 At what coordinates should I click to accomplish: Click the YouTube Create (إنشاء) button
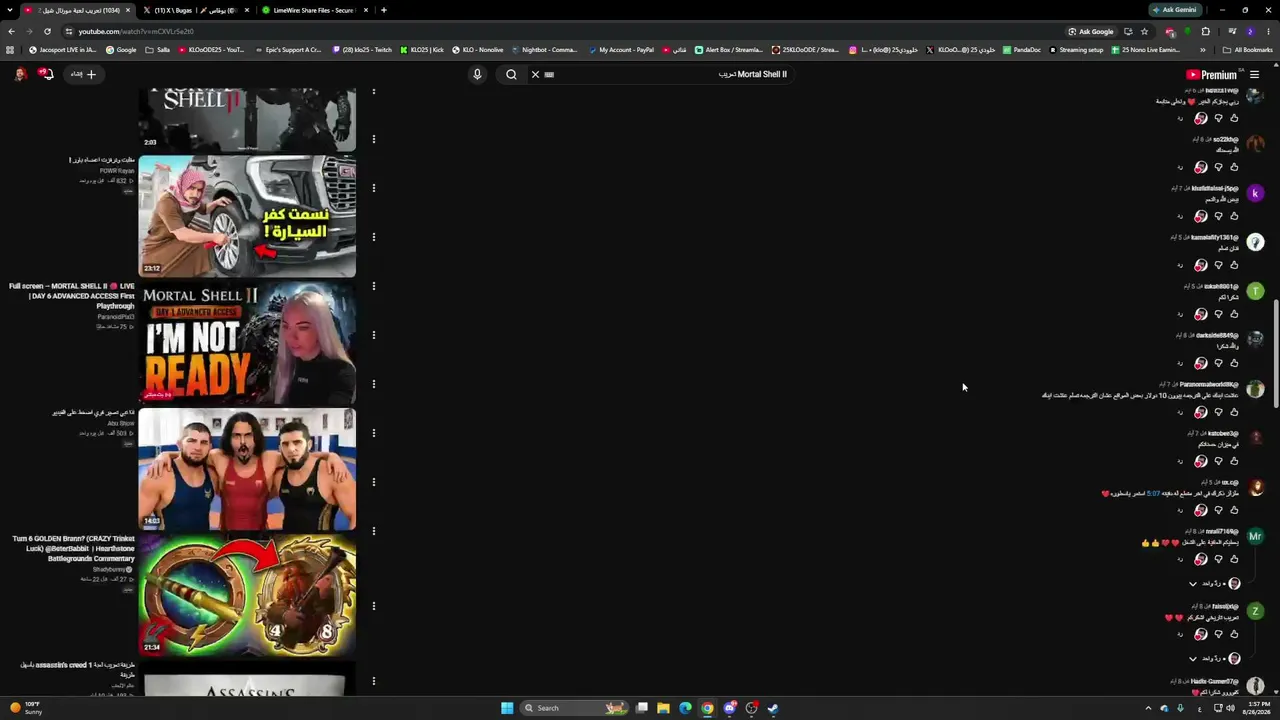[x=84, y=74]
